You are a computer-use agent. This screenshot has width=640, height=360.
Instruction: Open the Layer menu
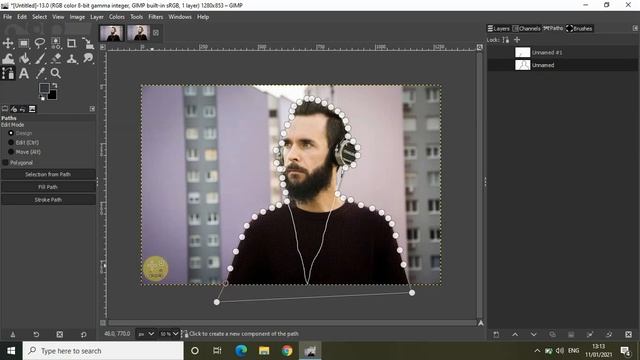point(97,17)
